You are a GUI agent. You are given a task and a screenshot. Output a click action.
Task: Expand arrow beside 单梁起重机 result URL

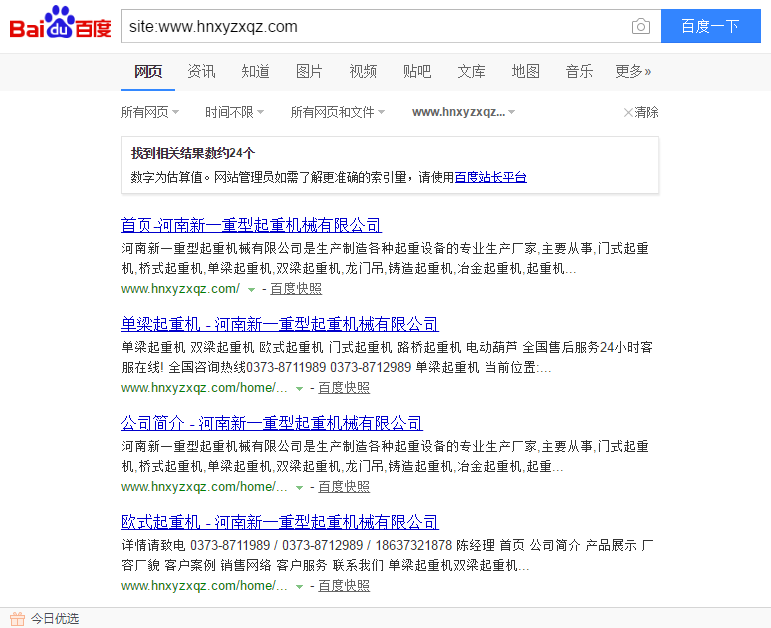click(x=299, y=389)
